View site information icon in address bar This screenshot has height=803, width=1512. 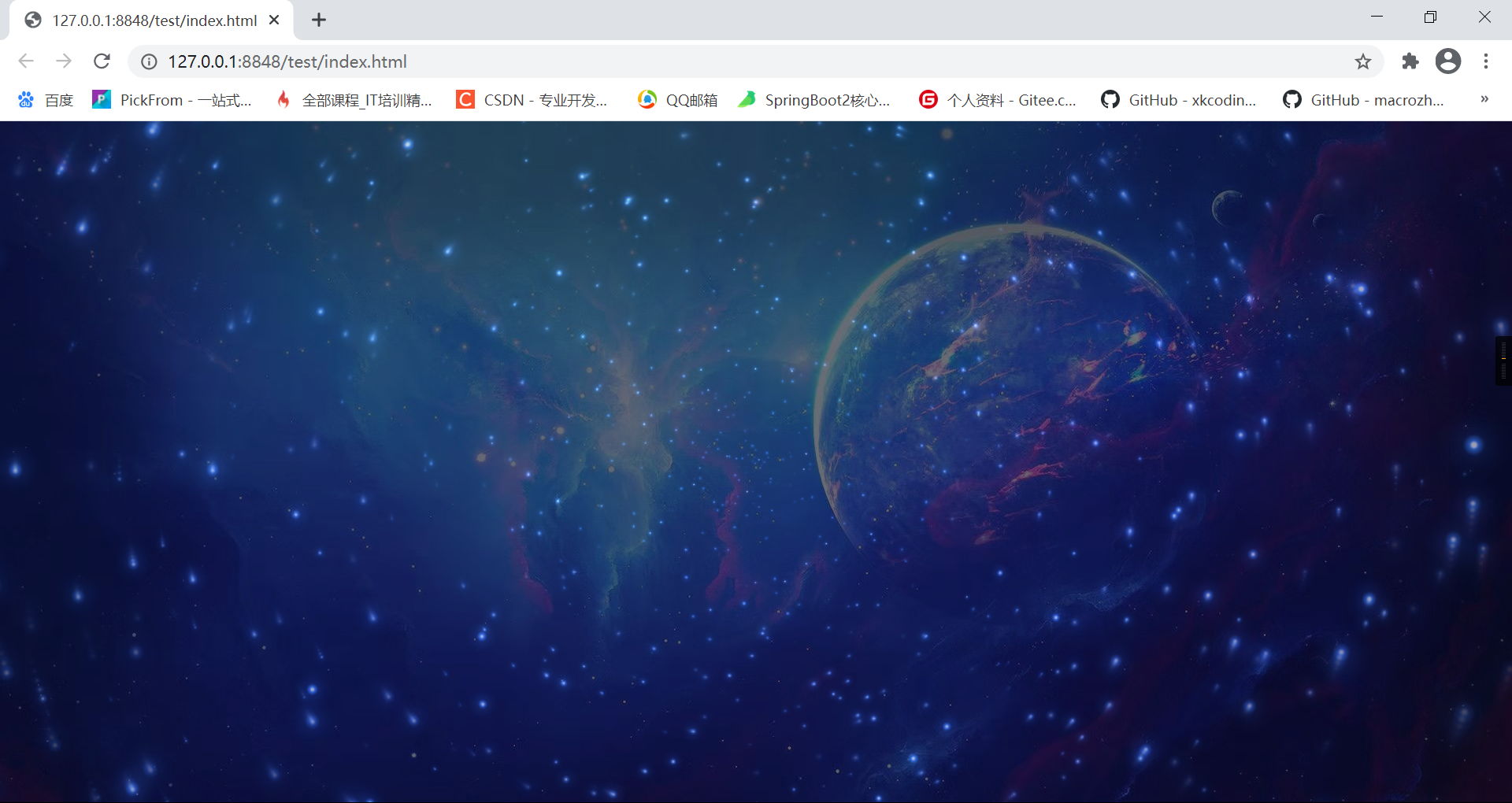click(149, 61)
